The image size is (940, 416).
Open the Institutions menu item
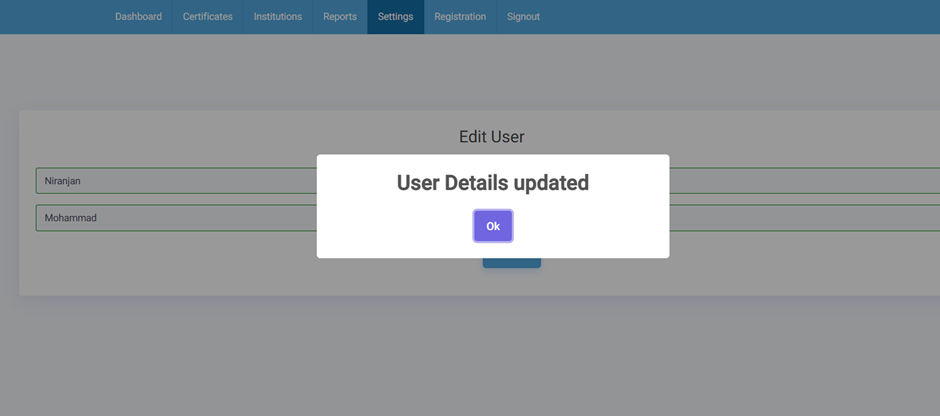pos(277,17)
